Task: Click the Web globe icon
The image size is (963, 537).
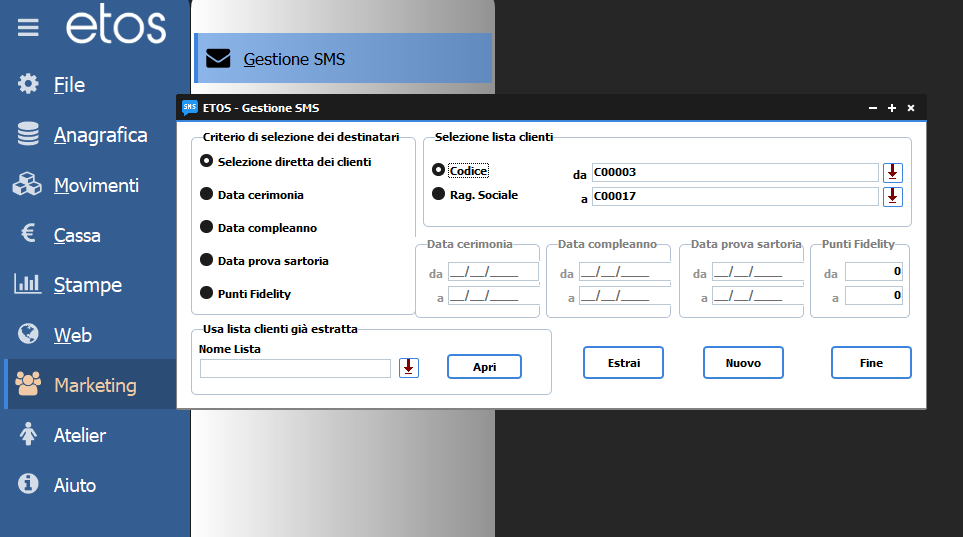Action: 28,334
